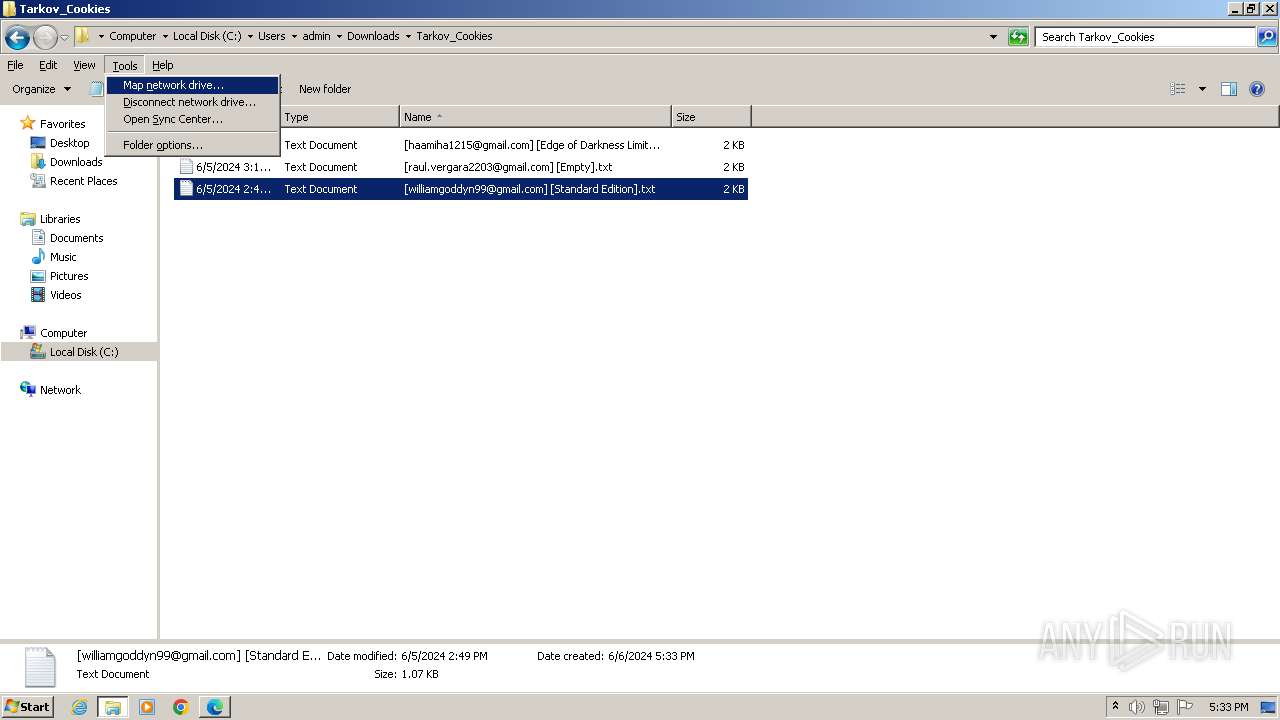Click the address bar refresh button
The height and width of the screenshot is (720, 1280).
click(x=1018, y=37)
